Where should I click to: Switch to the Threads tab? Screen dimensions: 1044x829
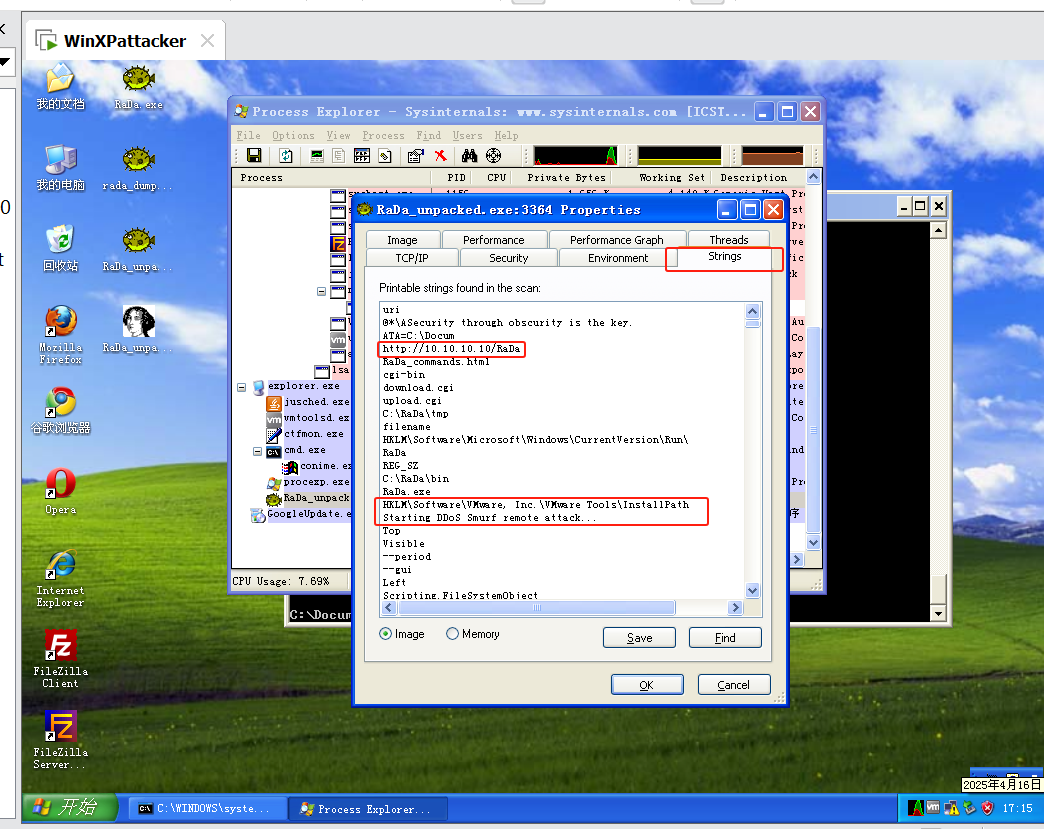[x=728, y=240]
